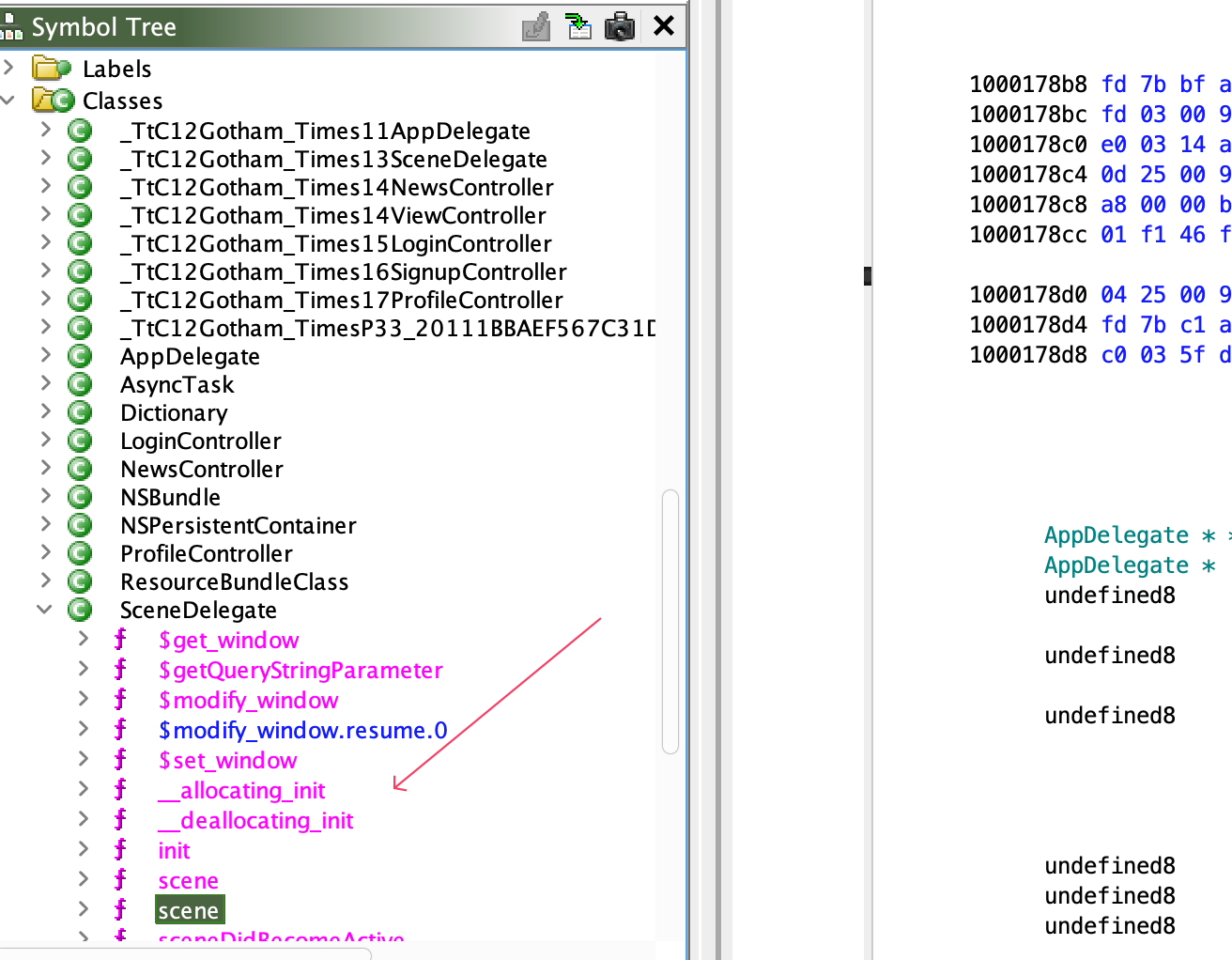Screen dimensions: 1232x960
Task: Expand the NSBundle class node
Action: pos(46,496)
